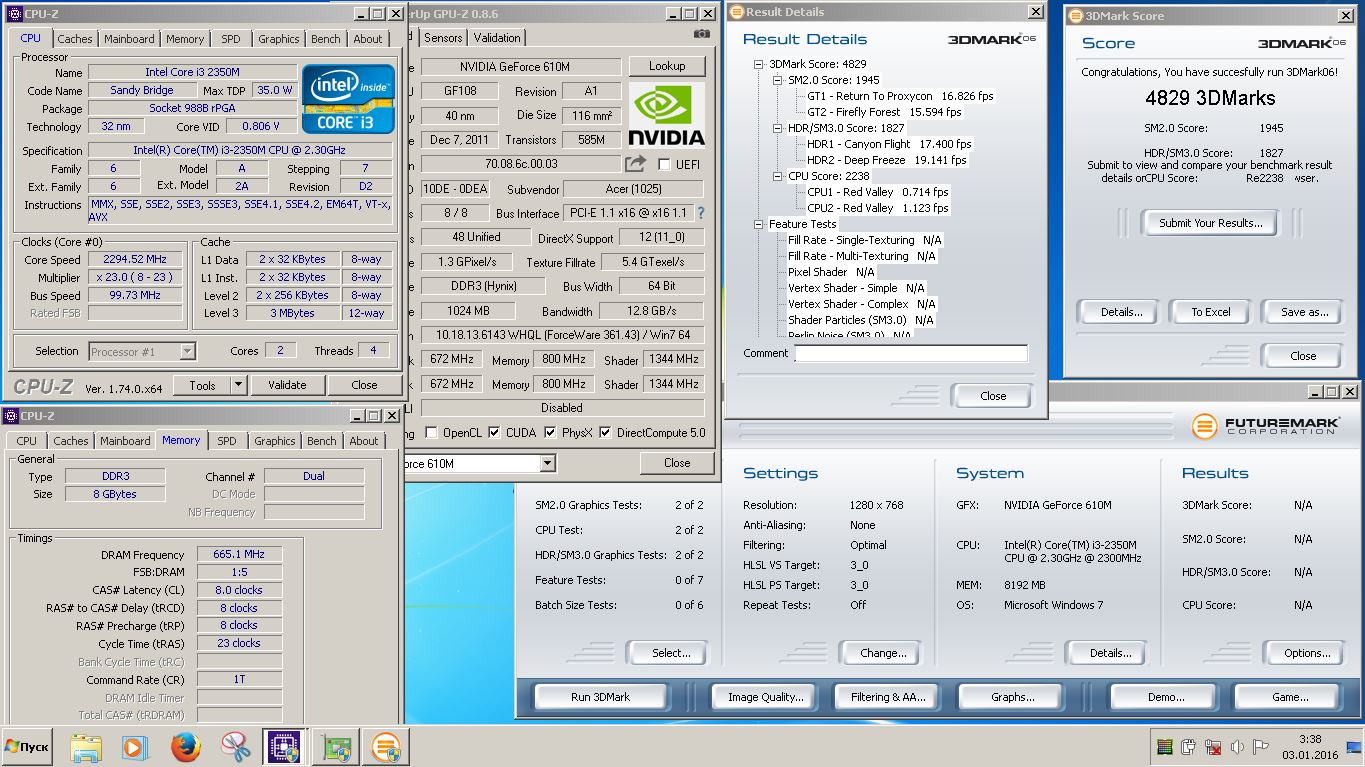The height and width of the screenshot is (767, 1365).
Task: Click the BIOS export arrow icon in GPU-Z
Action: pyautogui.click(x=636, y=164)
